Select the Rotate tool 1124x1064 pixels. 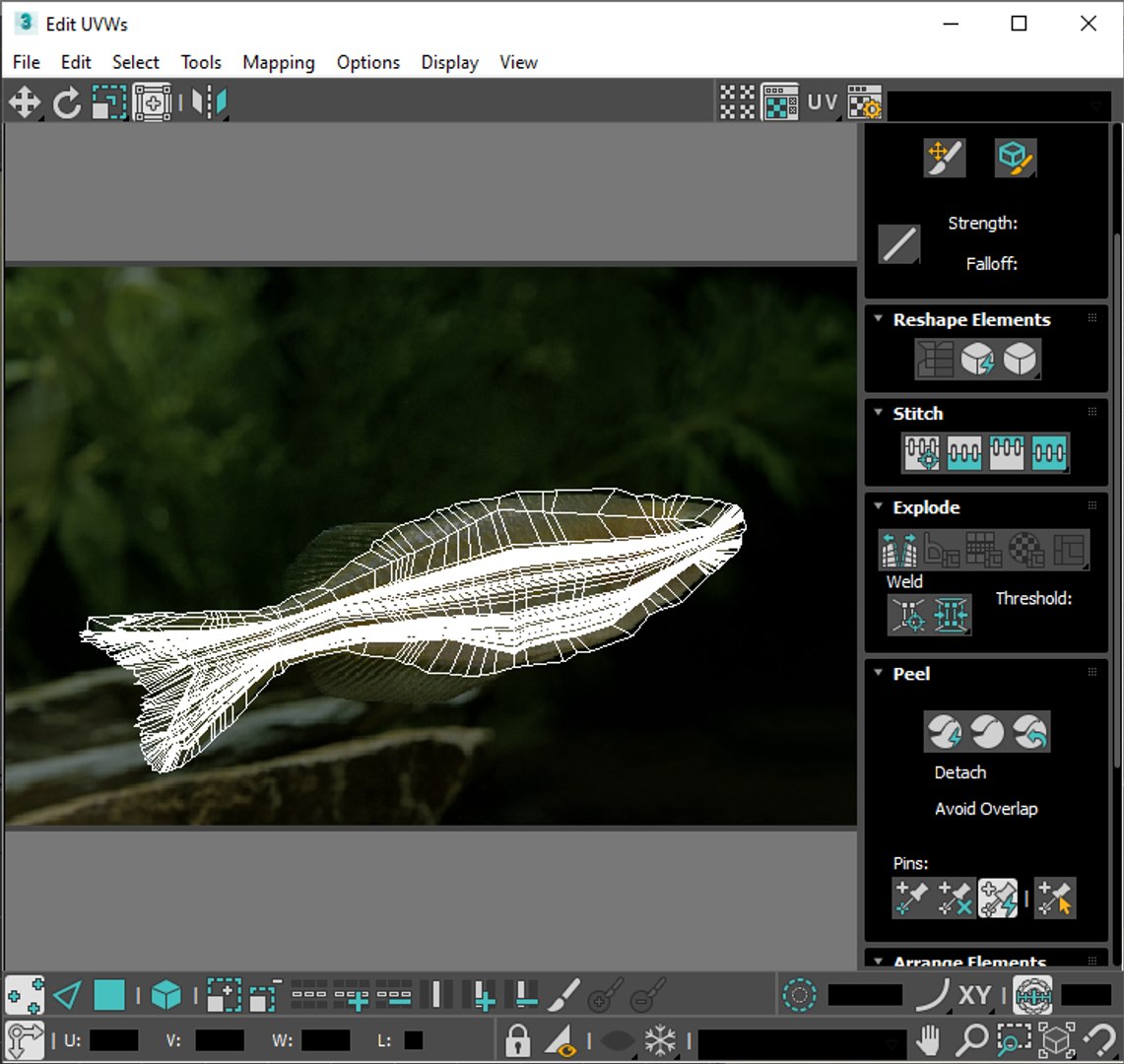coord(67,102)
